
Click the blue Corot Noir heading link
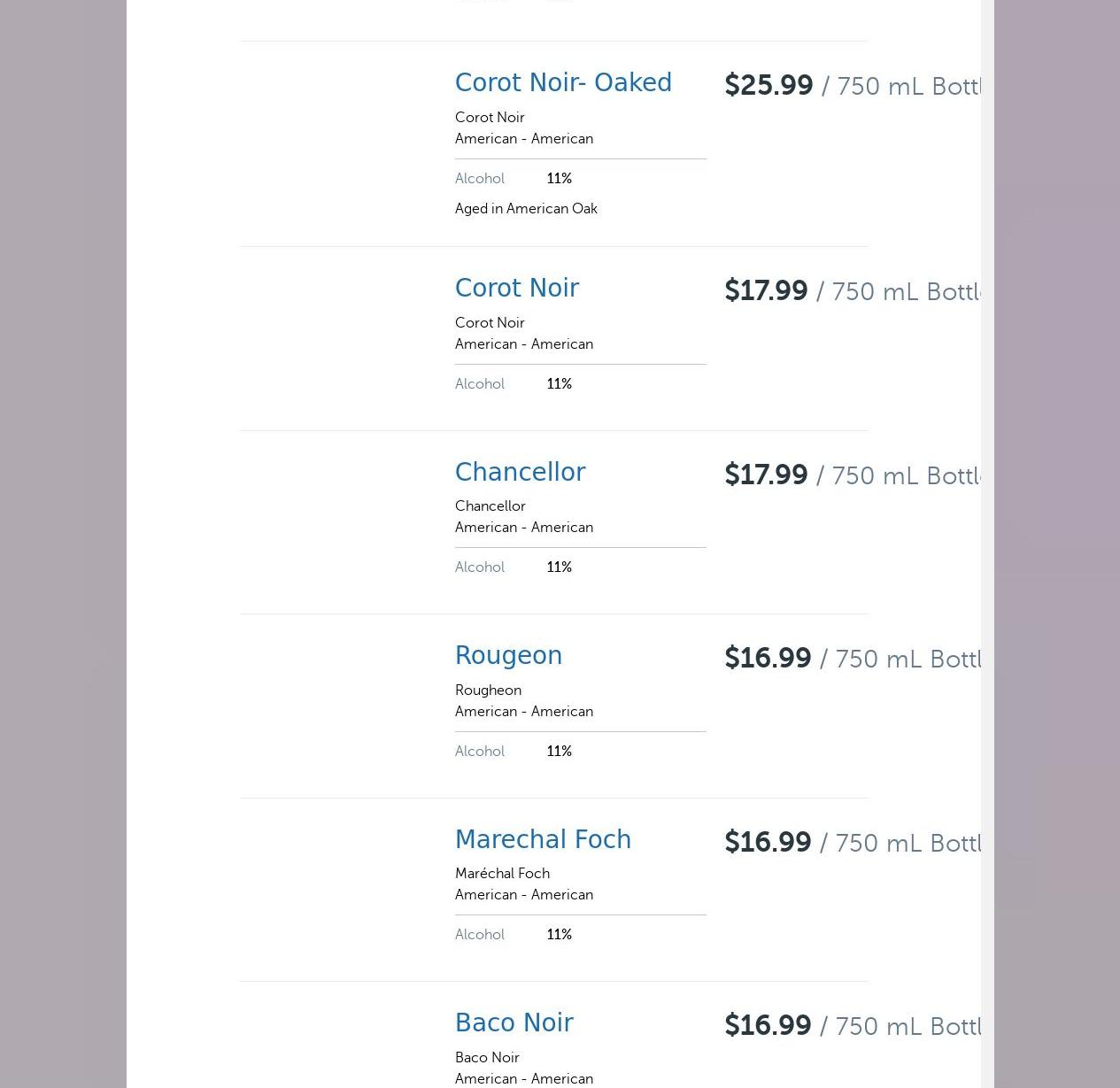517,289
